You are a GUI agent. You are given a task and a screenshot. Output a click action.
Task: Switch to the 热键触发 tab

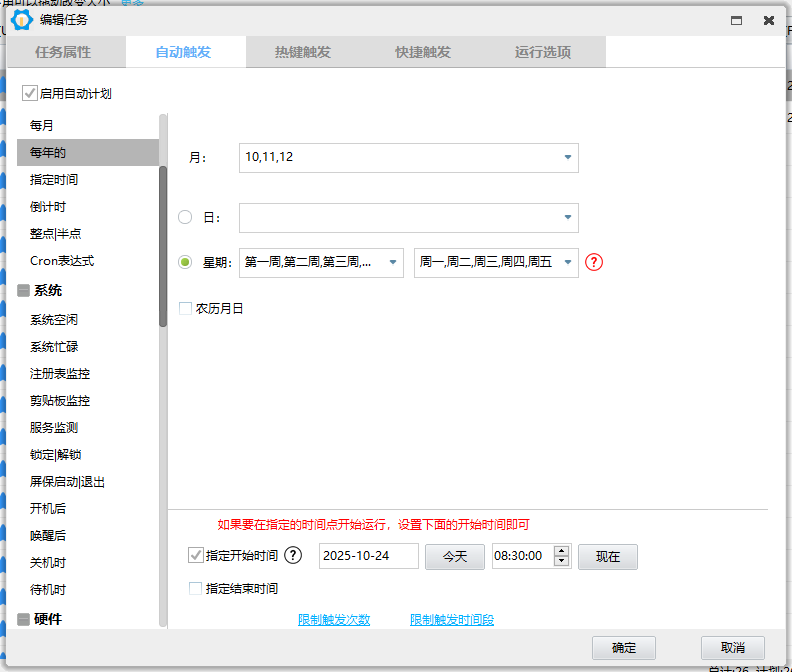pyautogui.click(x=305, y=52)
